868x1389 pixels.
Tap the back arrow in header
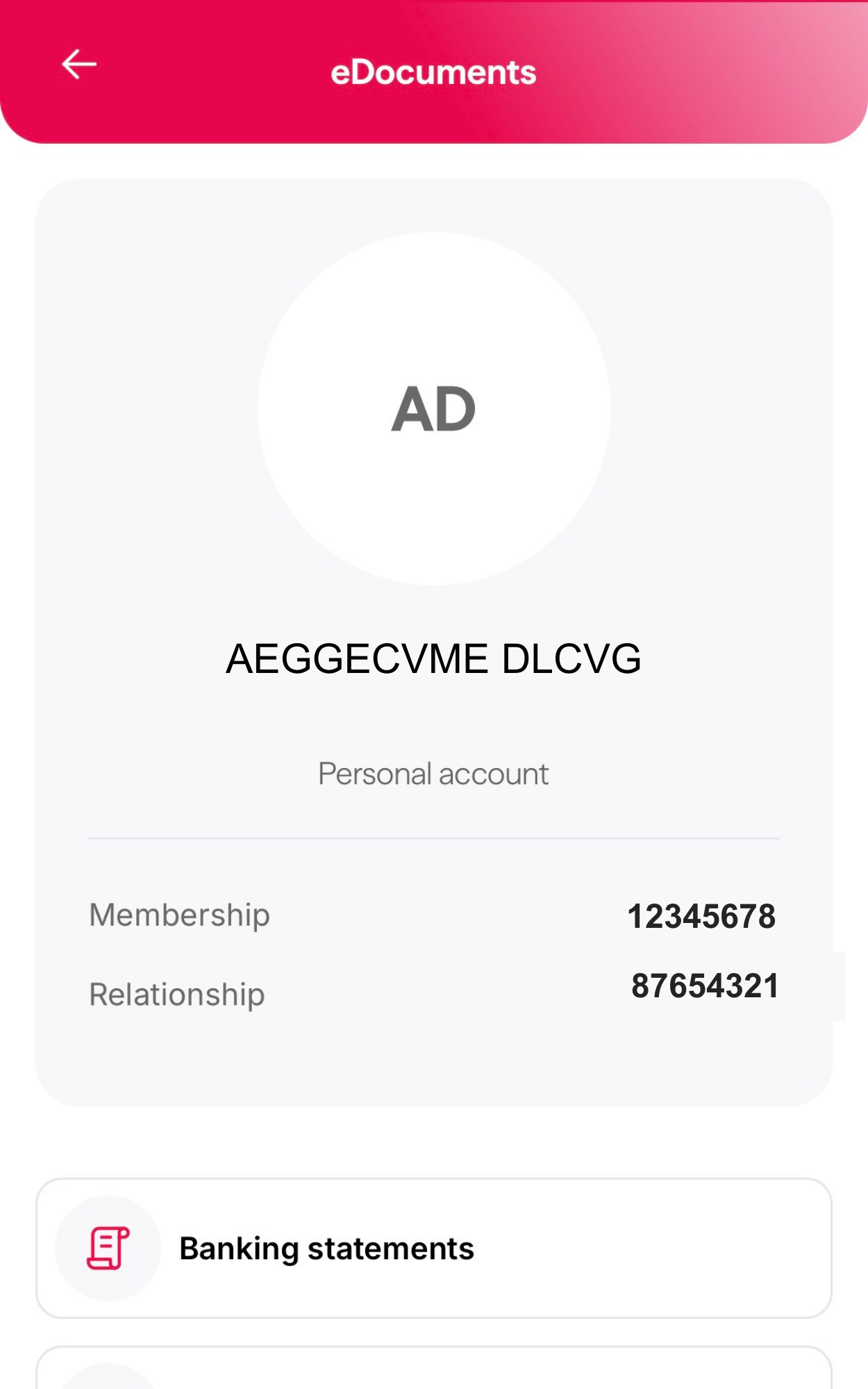click(79, 65)
